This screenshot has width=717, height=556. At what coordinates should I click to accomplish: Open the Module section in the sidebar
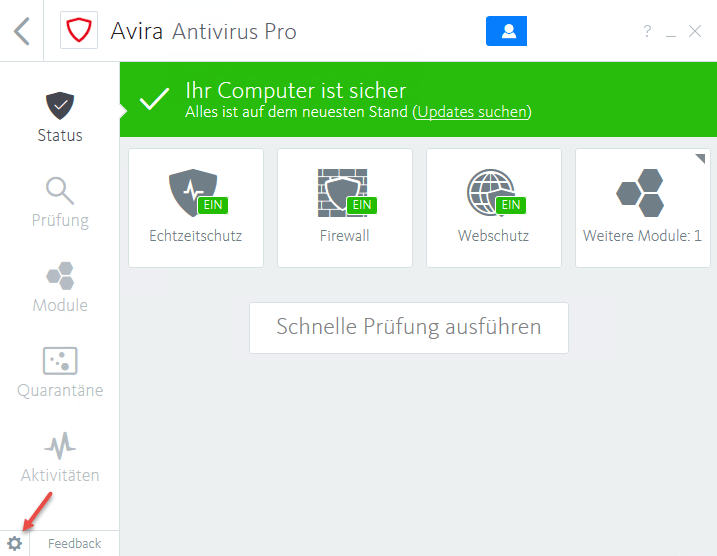tap(60, 287)
